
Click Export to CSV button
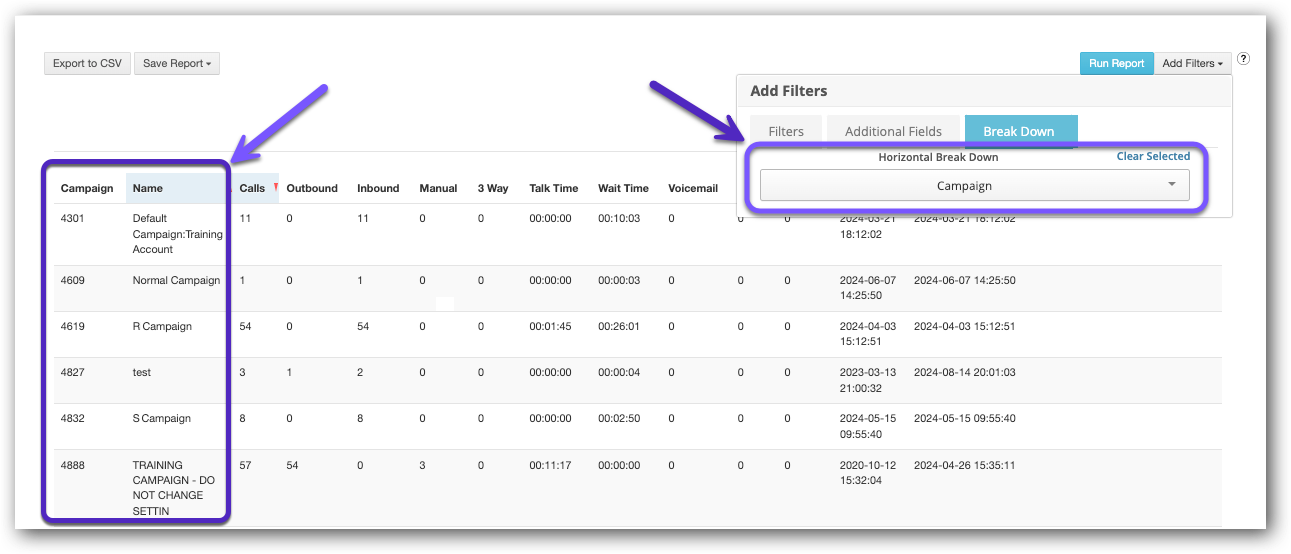click(x=87, y=64)
